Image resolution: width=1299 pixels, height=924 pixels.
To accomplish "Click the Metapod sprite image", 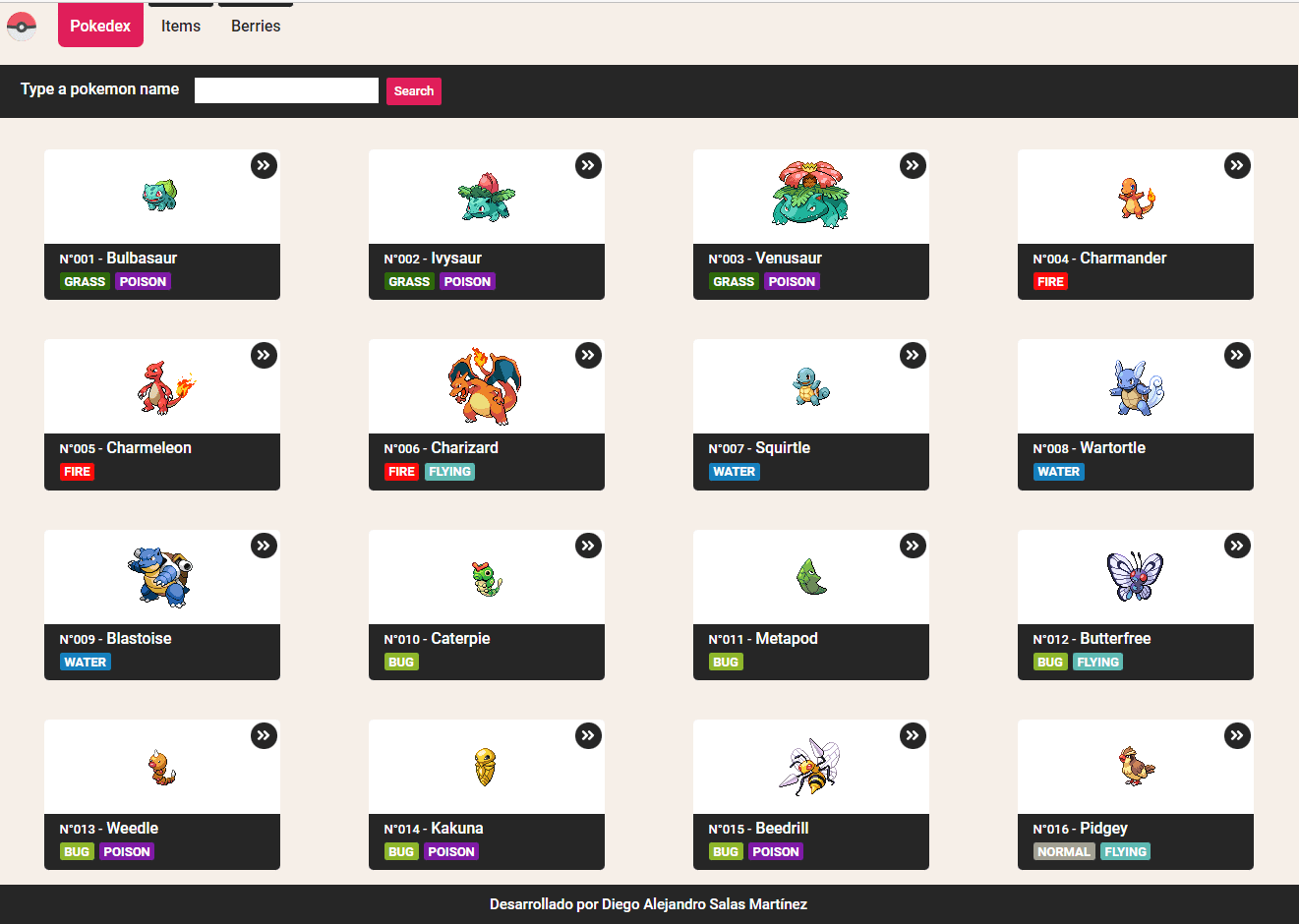I will [811, 576].
